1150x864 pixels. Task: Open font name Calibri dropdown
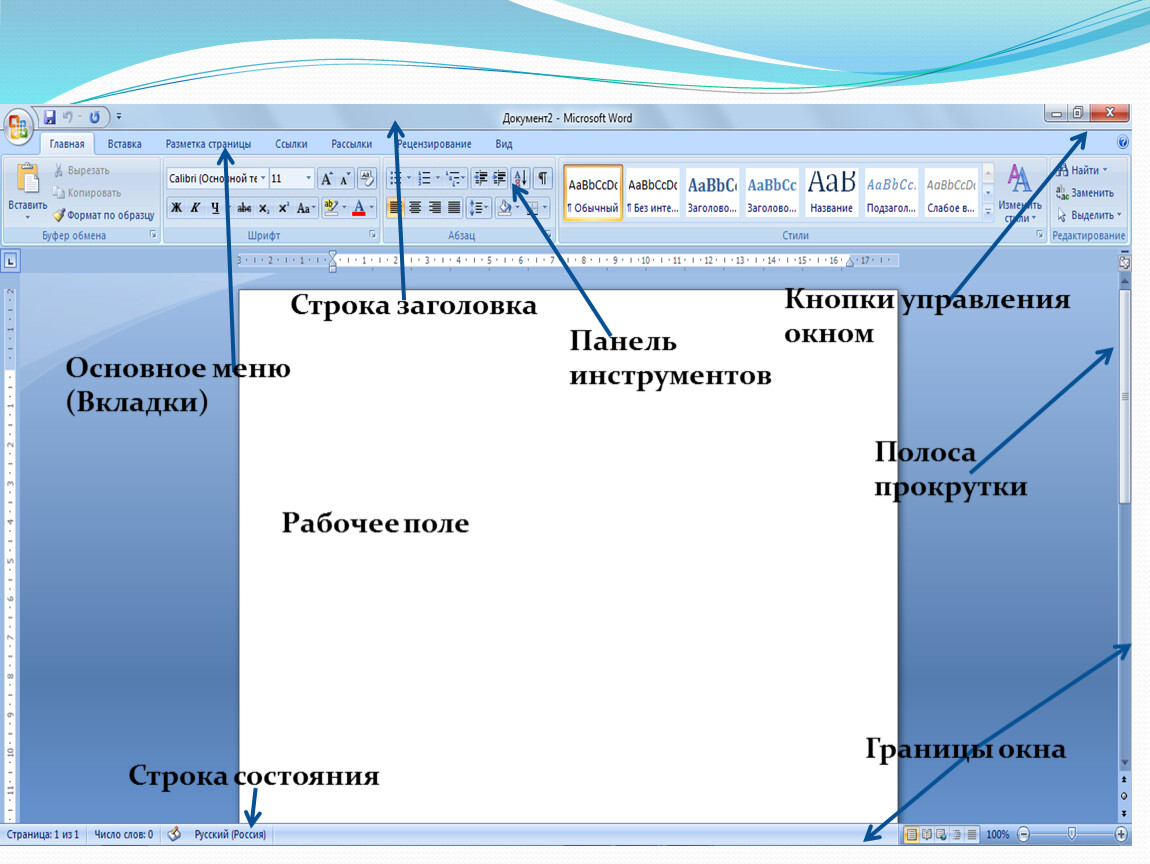[x=263, y=178]
